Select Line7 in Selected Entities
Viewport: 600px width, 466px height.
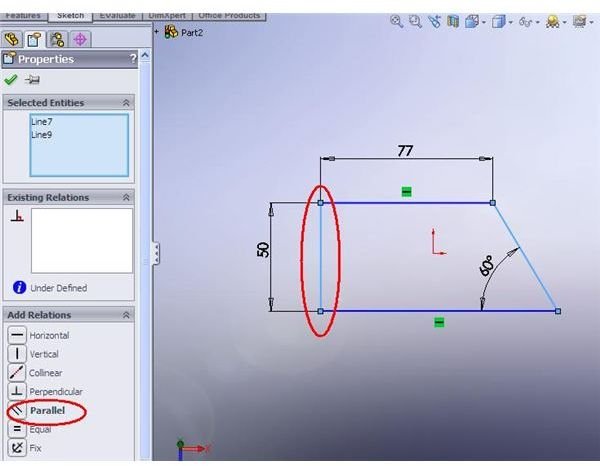[42, 122]
